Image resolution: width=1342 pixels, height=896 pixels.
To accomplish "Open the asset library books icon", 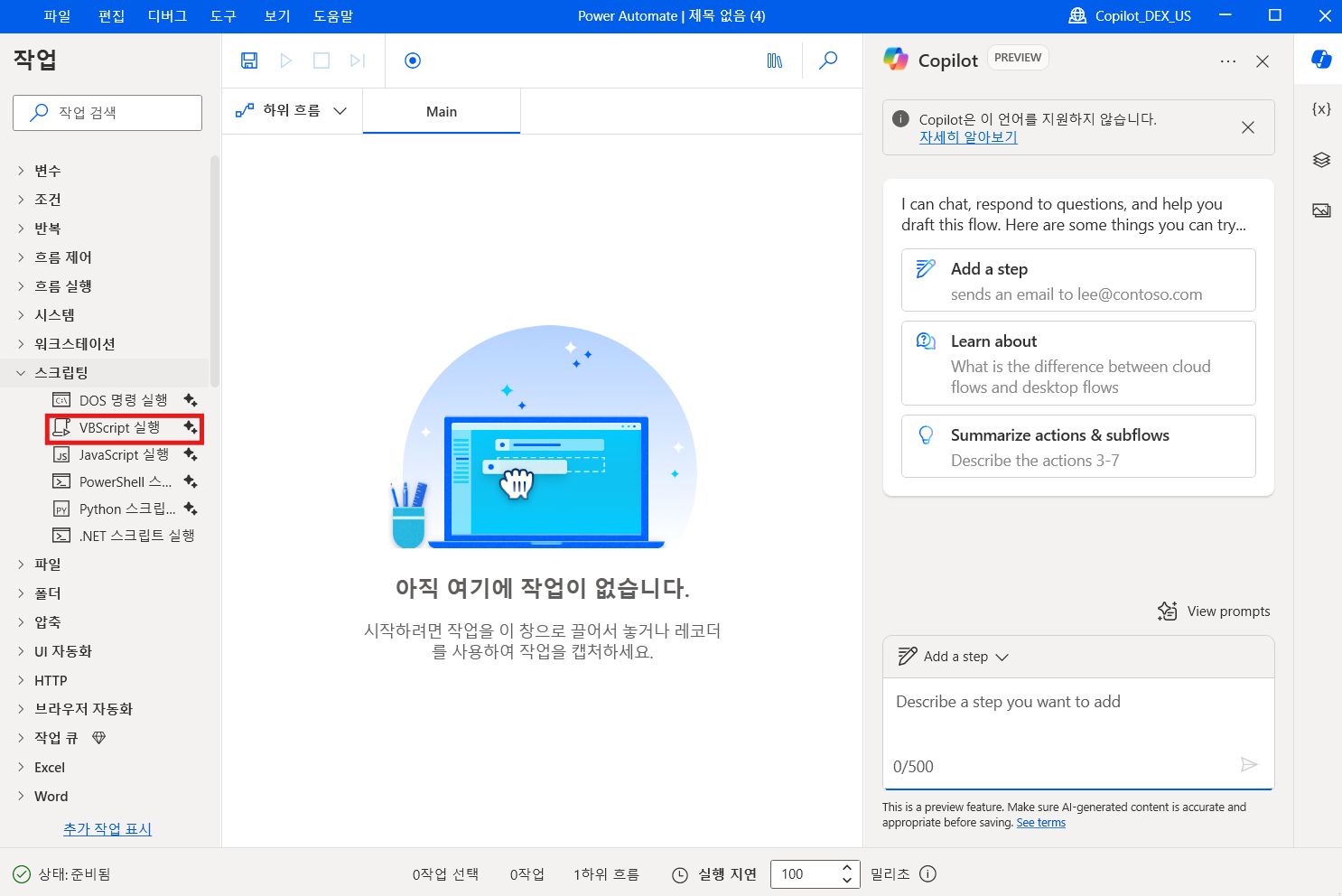I will click(775, 61).
